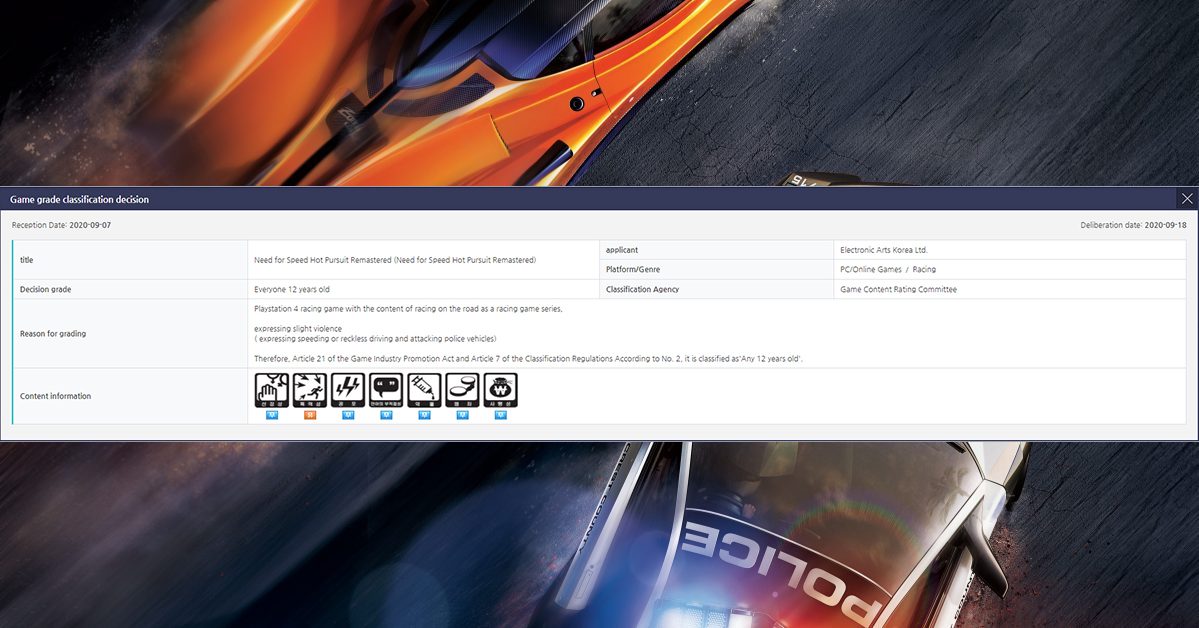This screenshot has width=1199, height=628.
Task: Click the blue badge under the sexuality icon
Action: click(272, 415)
